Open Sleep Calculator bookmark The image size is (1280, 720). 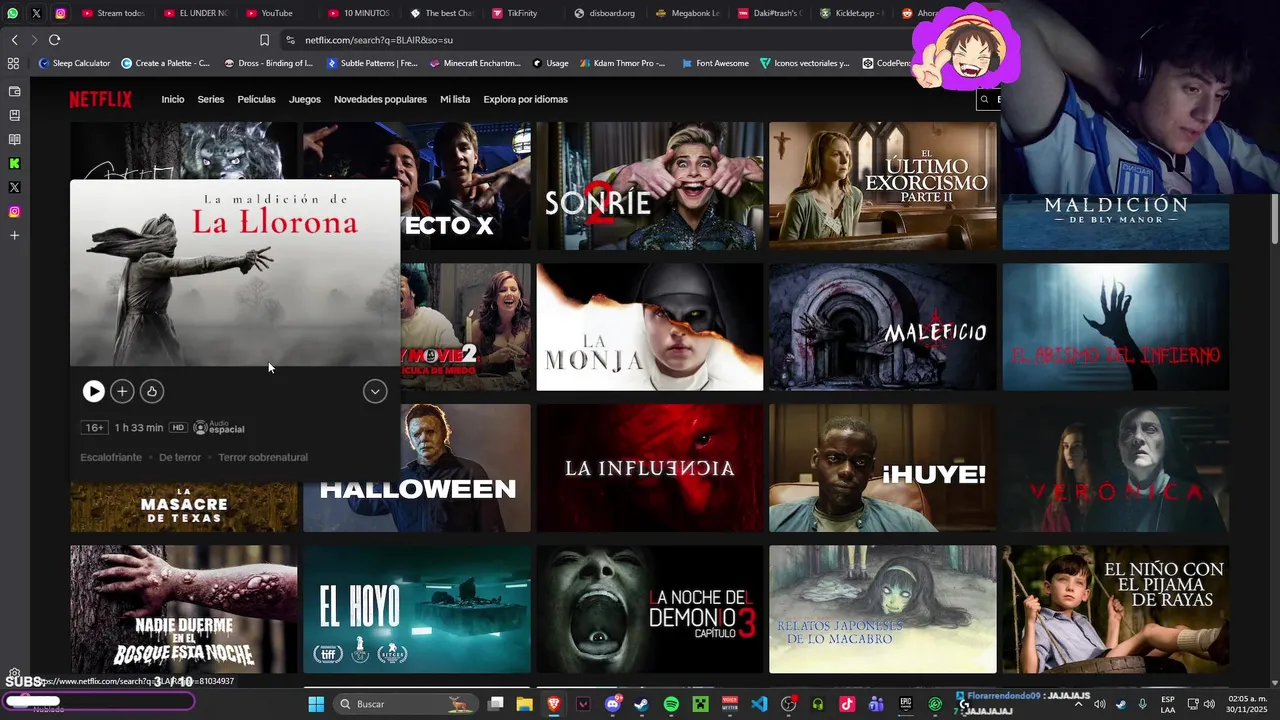pos(75,63)
